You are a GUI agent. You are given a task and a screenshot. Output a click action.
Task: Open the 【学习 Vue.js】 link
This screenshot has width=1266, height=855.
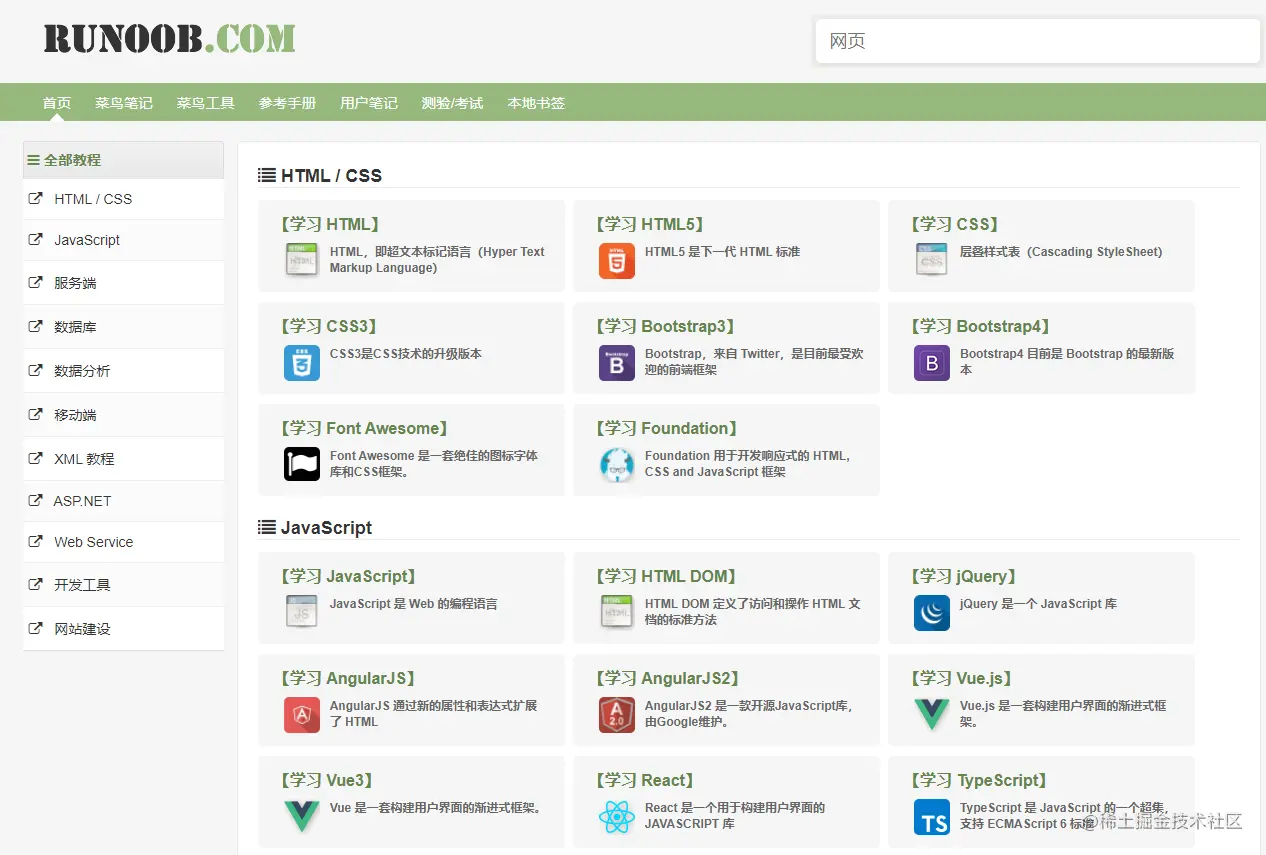tap(963, 678)
